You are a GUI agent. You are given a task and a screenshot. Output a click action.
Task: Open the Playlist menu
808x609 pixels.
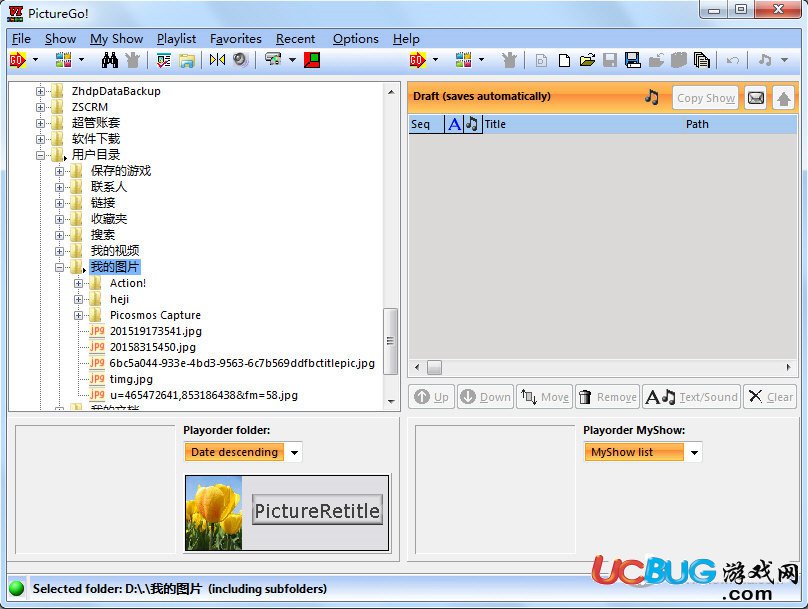click(x=176, y=39)
